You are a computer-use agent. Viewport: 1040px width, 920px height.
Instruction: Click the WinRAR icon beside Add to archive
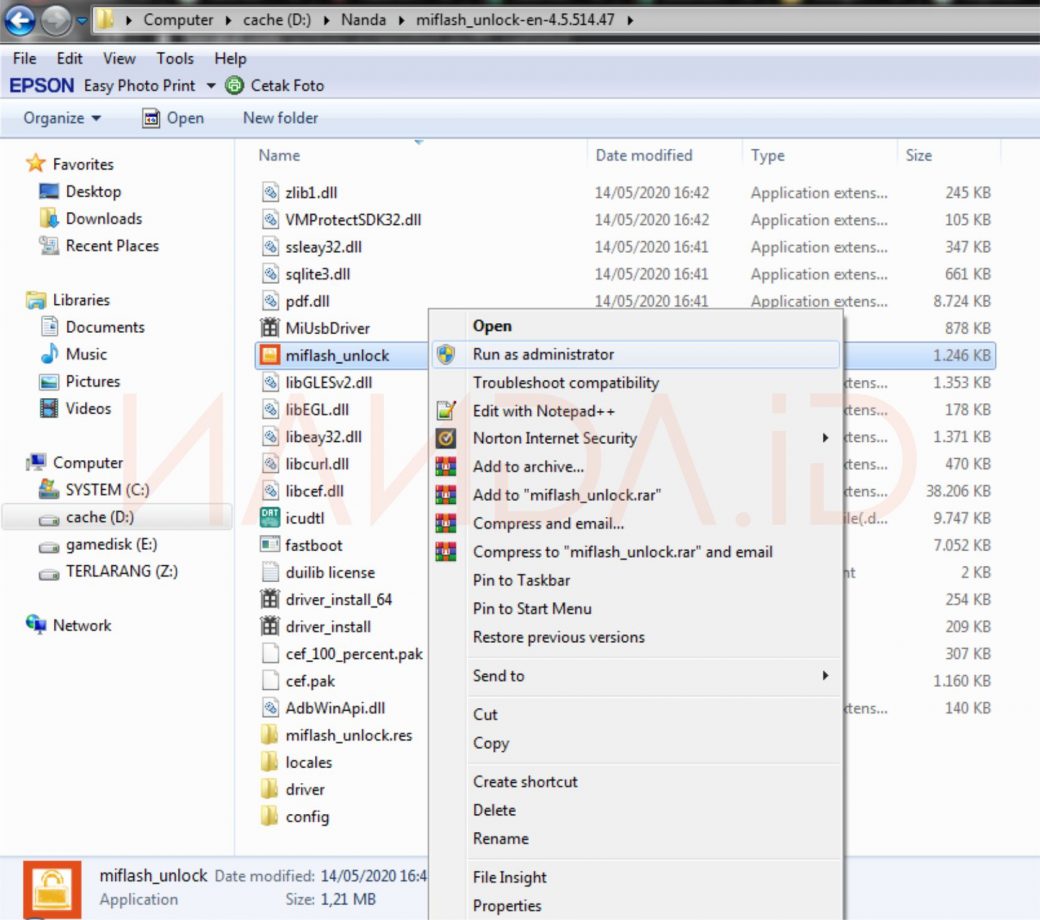point(446,466)
